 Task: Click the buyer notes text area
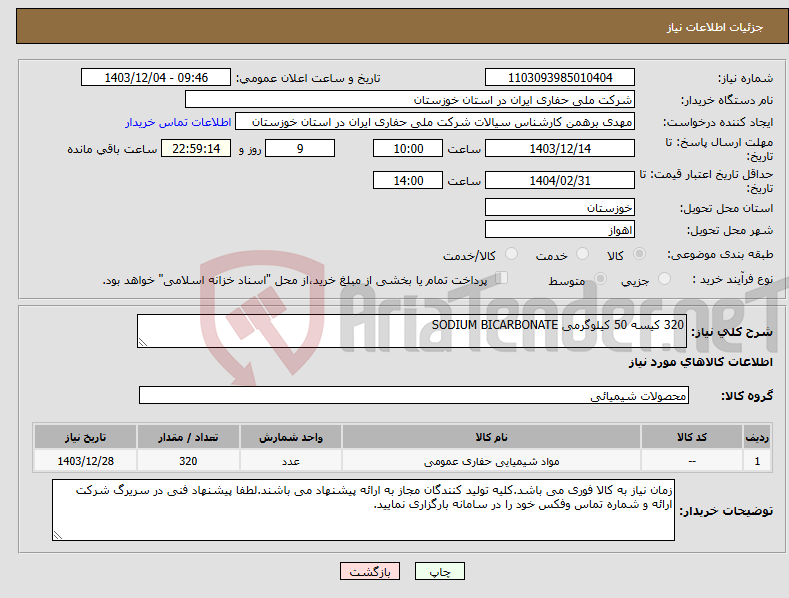point(363,510)
